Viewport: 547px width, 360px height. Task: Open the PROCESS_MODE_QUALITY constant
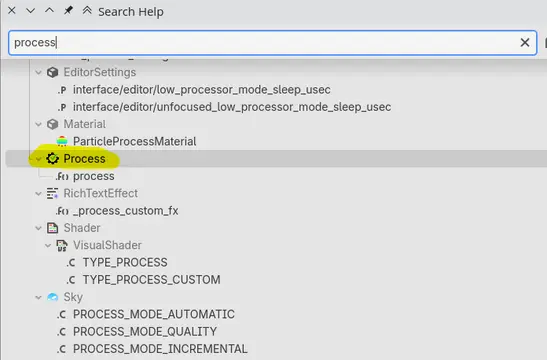point(145,331)
